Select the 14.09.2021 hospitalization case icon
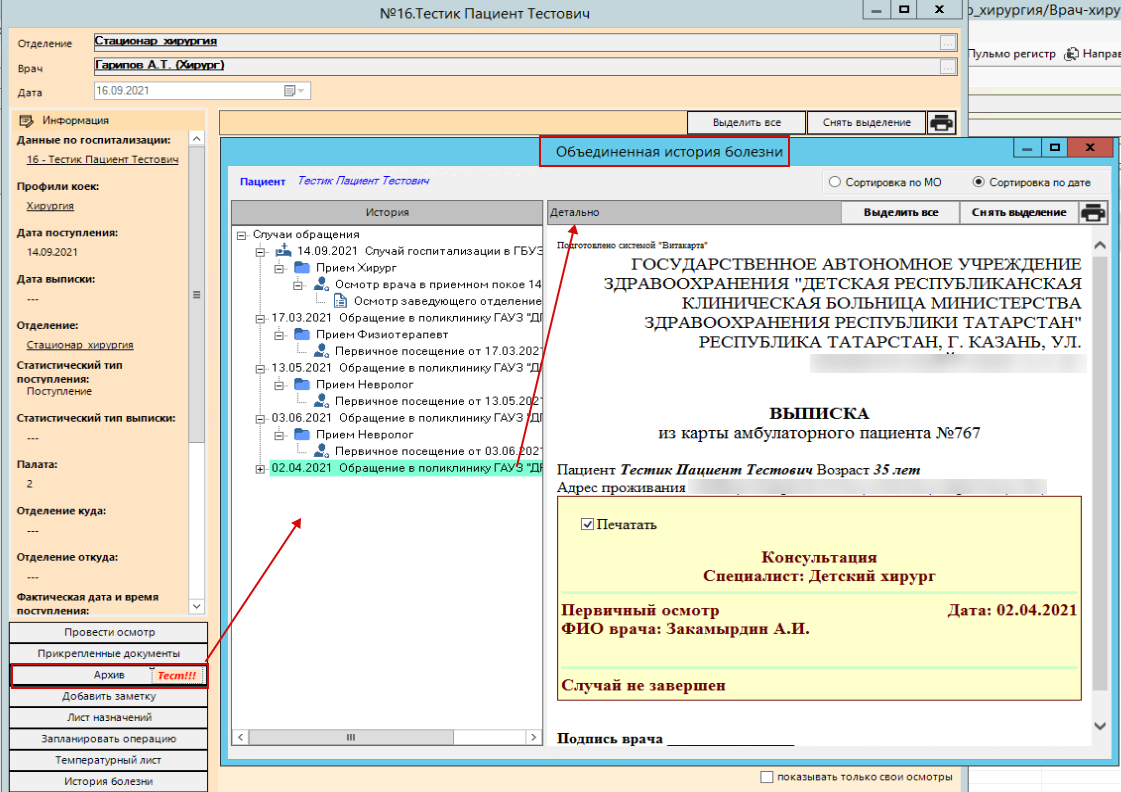This screenshot has width=1121, height=792. click(284, 250)
